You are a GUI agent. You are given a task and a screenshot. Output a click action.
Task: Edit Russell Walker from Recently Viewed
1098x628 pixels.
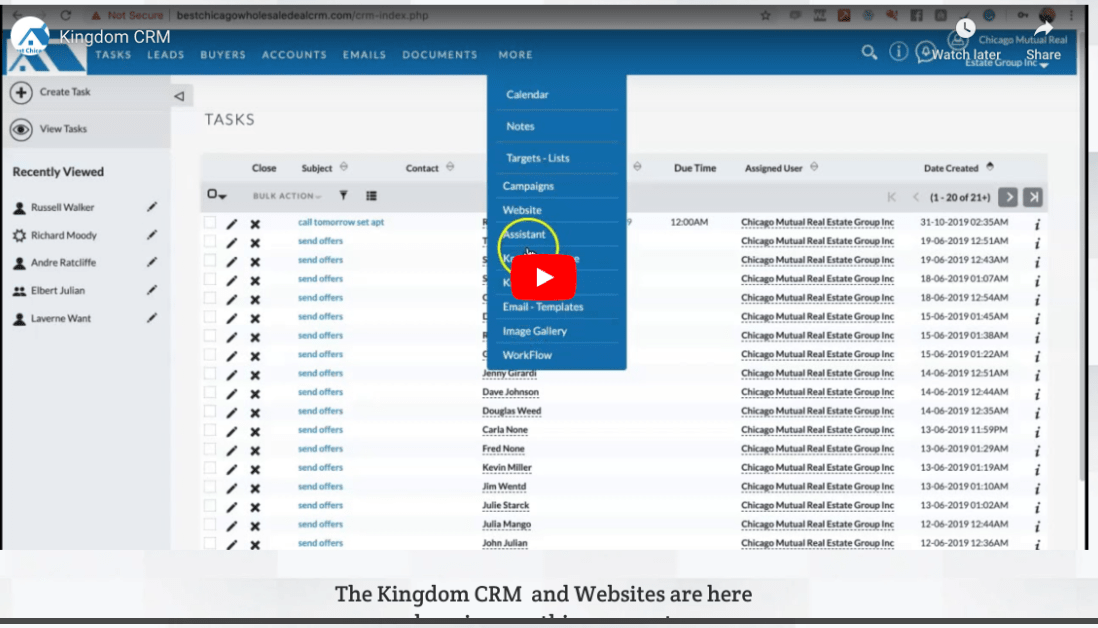(x=152, y=207)
